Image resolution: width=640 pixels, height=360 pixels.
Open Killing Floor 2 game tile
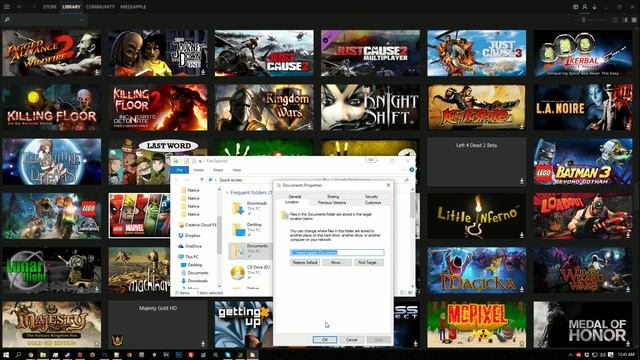[x=158, y=107]
